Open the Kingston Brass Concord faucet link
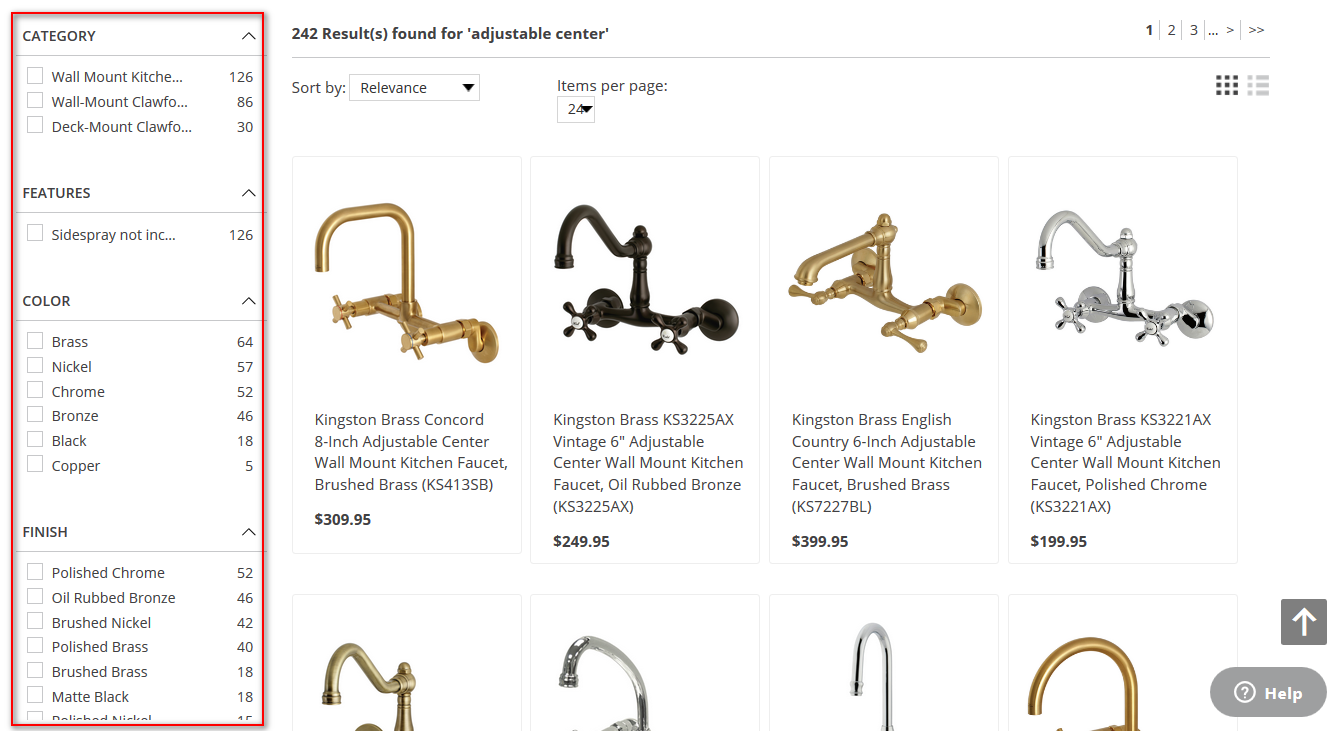The height and width of the screenshot is (731, 1339). click(x=411, y=452)
